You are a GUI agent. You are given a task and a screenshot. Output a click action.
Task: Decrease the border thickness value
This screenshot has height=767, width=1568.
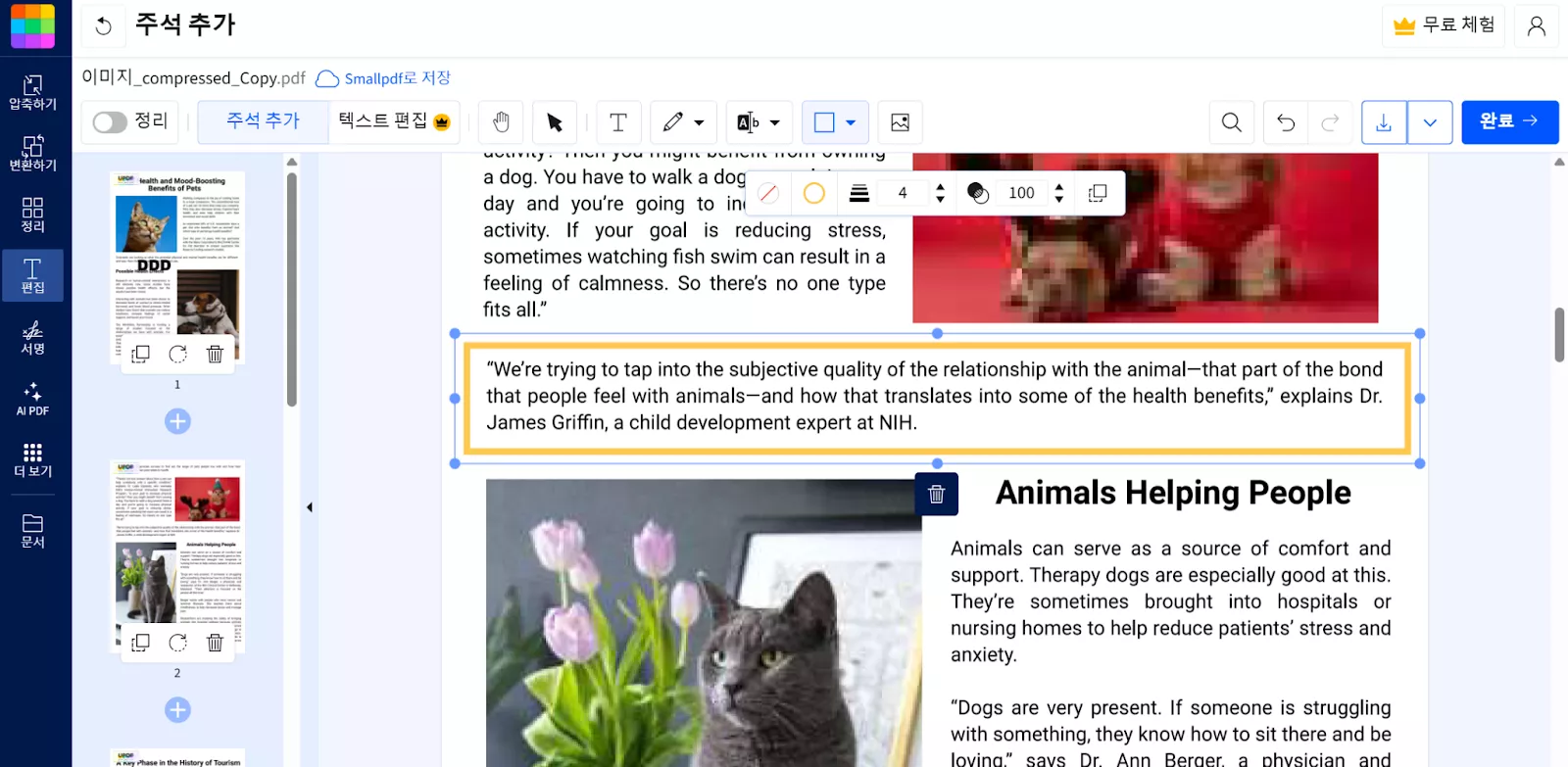pos(941,200)
